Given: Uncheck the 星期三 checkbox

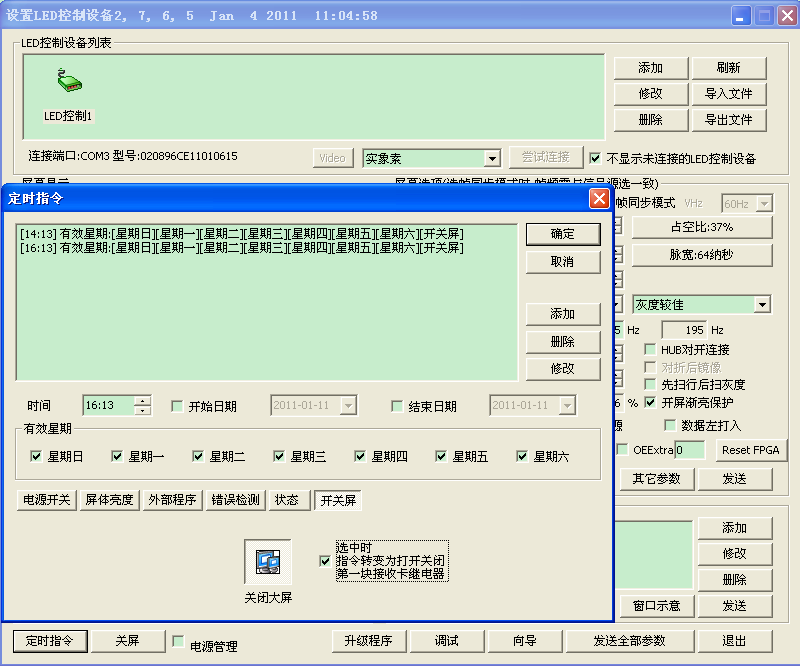Looking at the screenshot, I should pos(280,457).
